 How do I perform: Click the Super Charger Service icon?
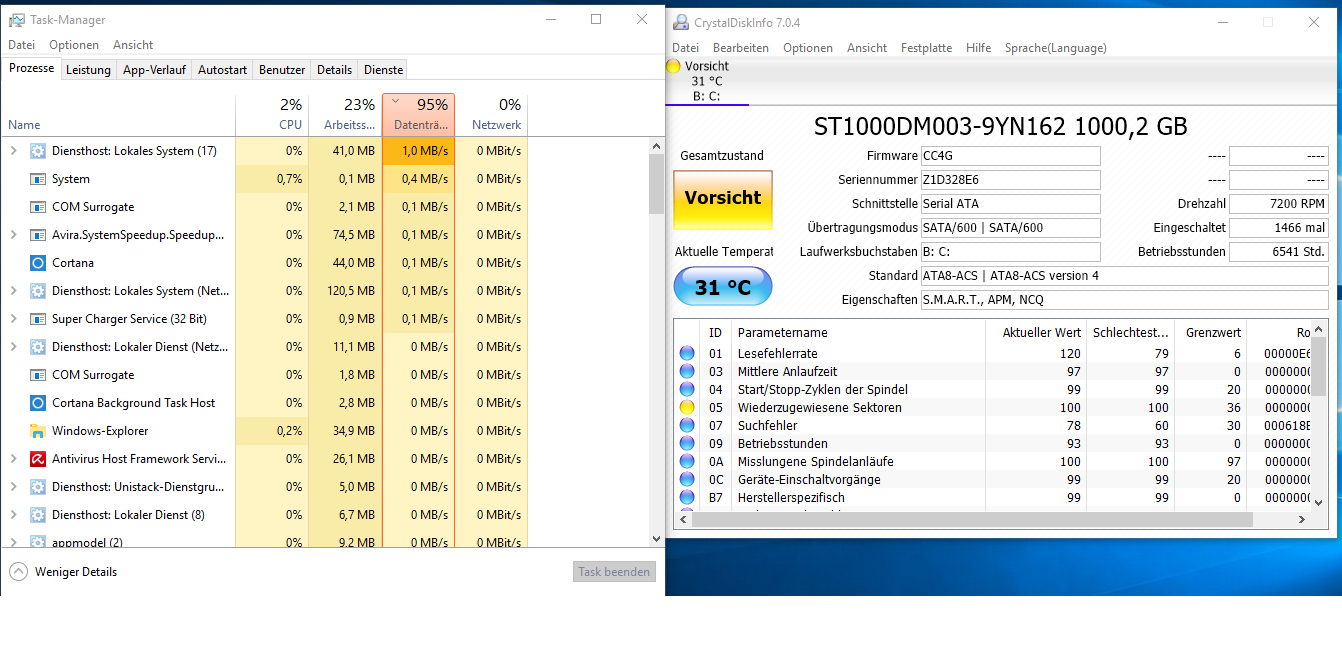[x=38, y=319]
